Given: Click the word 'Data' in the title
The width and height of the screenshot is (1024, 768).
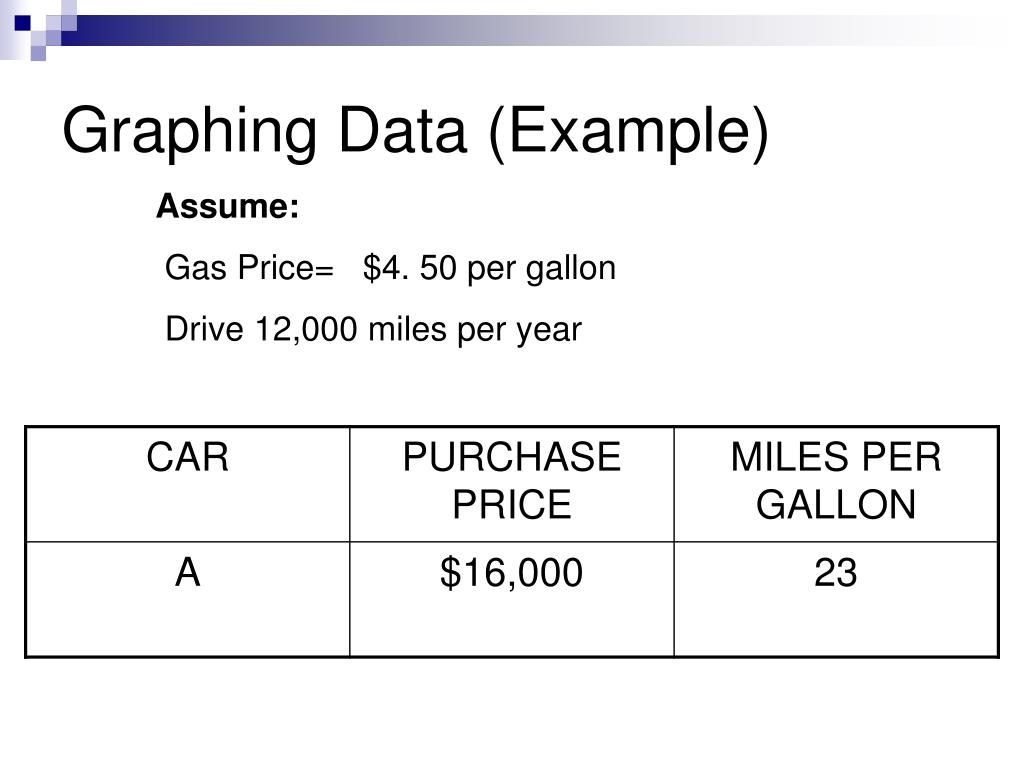Looking at the screenshot, I should click(402, 131).
